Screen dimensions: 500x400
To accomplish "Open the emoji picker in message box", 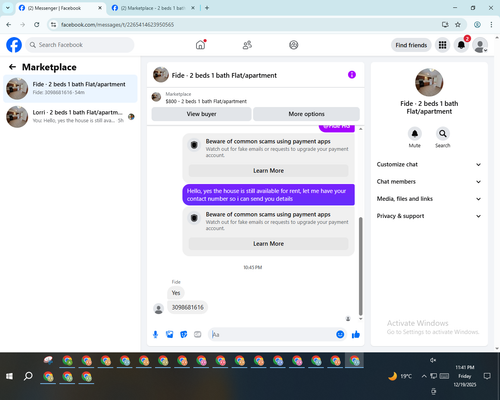I will [x=340, y=334].
